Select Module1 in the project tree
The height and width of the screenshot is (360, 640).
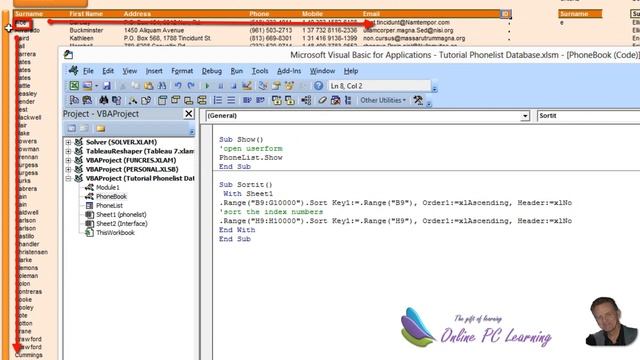coord(107,187)
